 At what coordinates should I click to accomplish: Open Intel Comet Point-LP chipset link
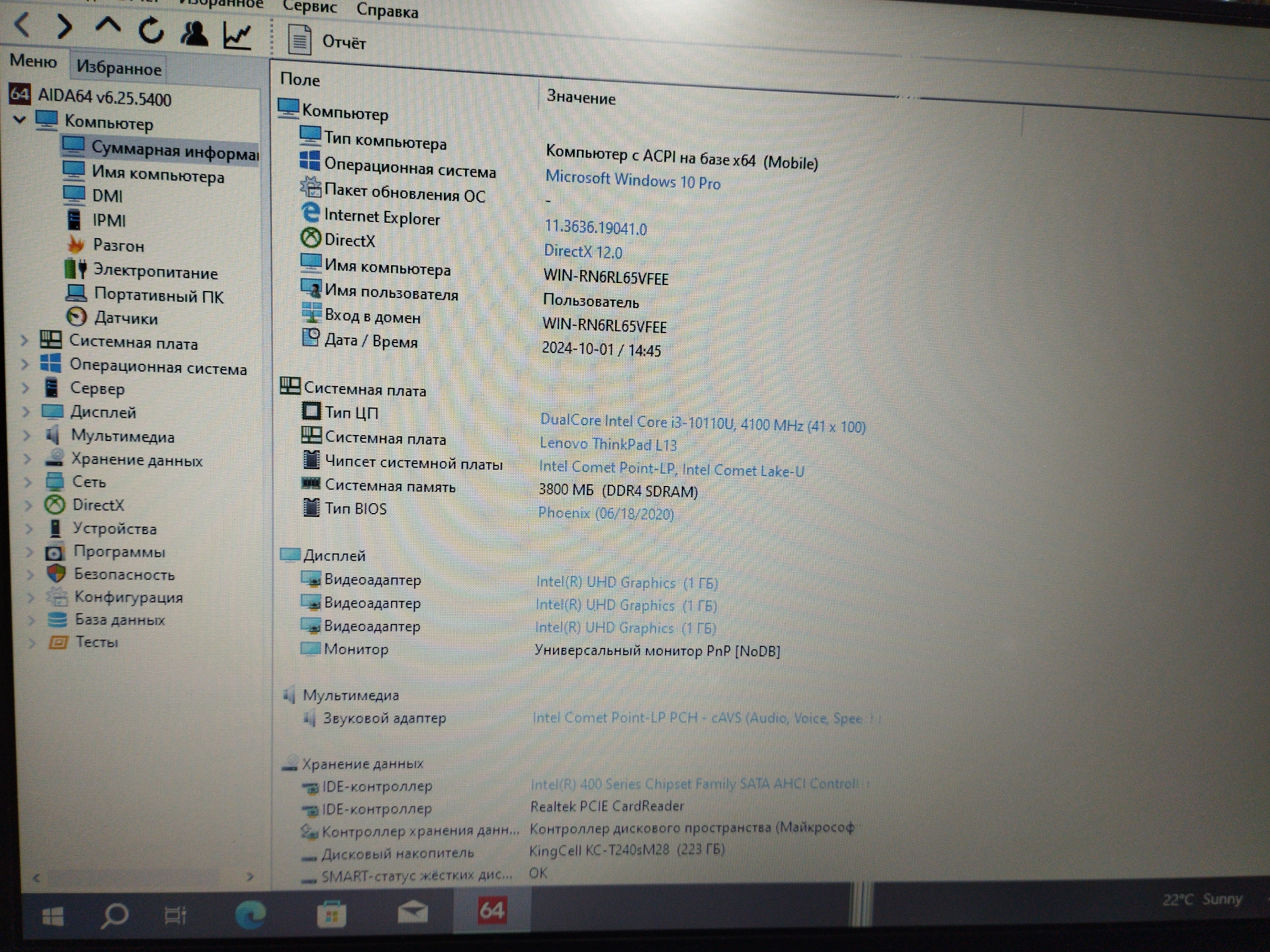(671, 469)
